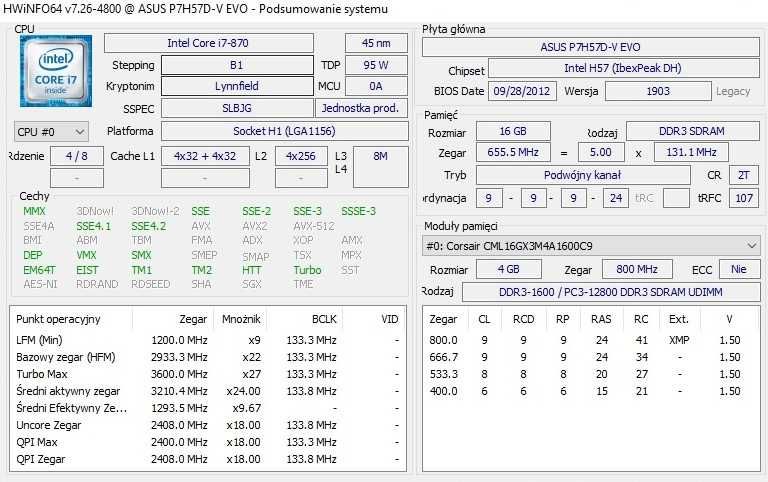Click the RAS column header in timings table
This screenshot has height=482, width=768.
pyautogui.click(x=601, y=319)
